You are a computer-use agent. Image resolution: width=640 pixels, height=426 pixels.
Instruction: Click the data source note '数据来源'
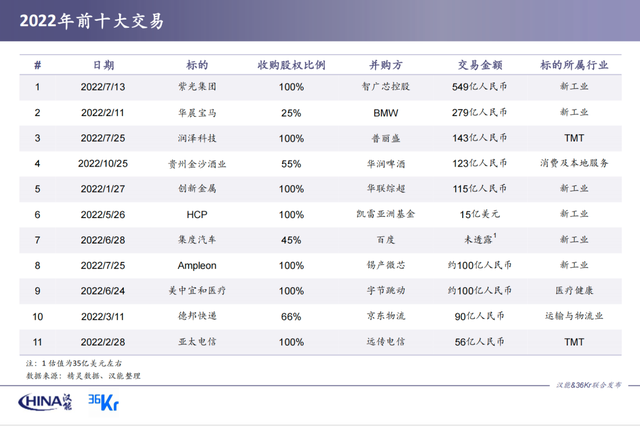click(84, 376)
